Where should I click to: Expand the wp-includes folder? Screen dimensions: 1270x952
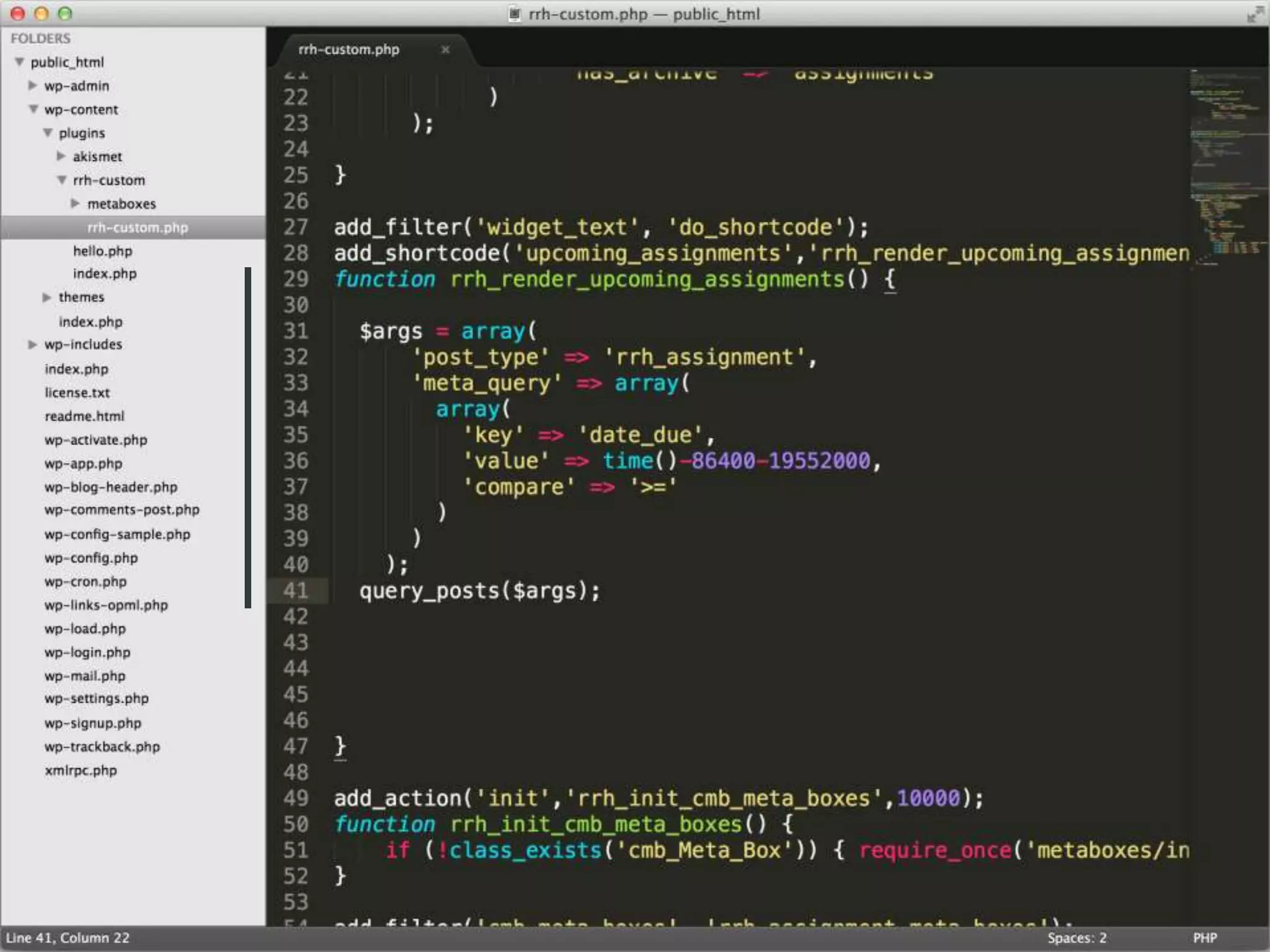(x=33, y=345)
